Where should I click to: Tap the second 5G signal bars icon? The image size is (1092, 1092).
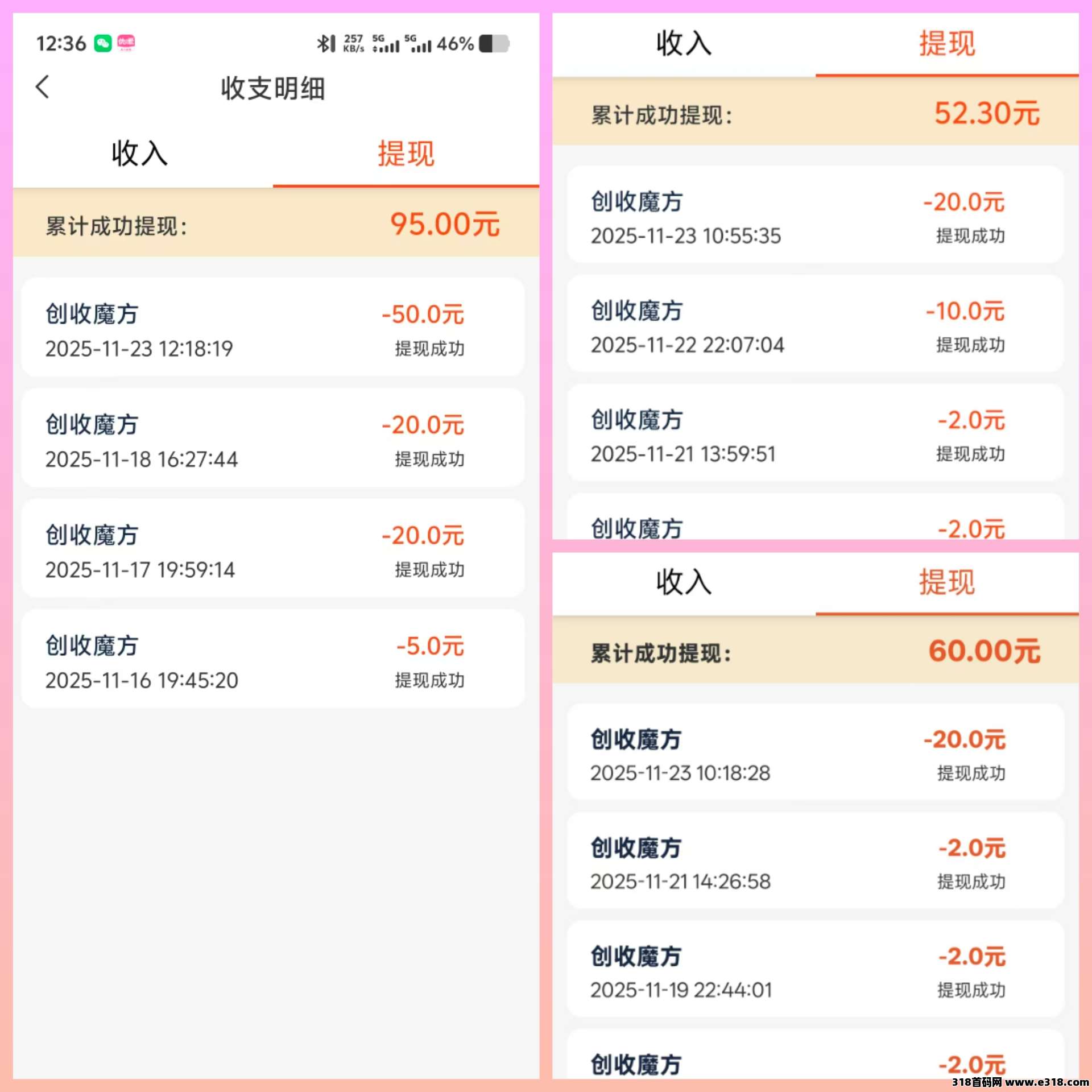[x=419, y=43]
